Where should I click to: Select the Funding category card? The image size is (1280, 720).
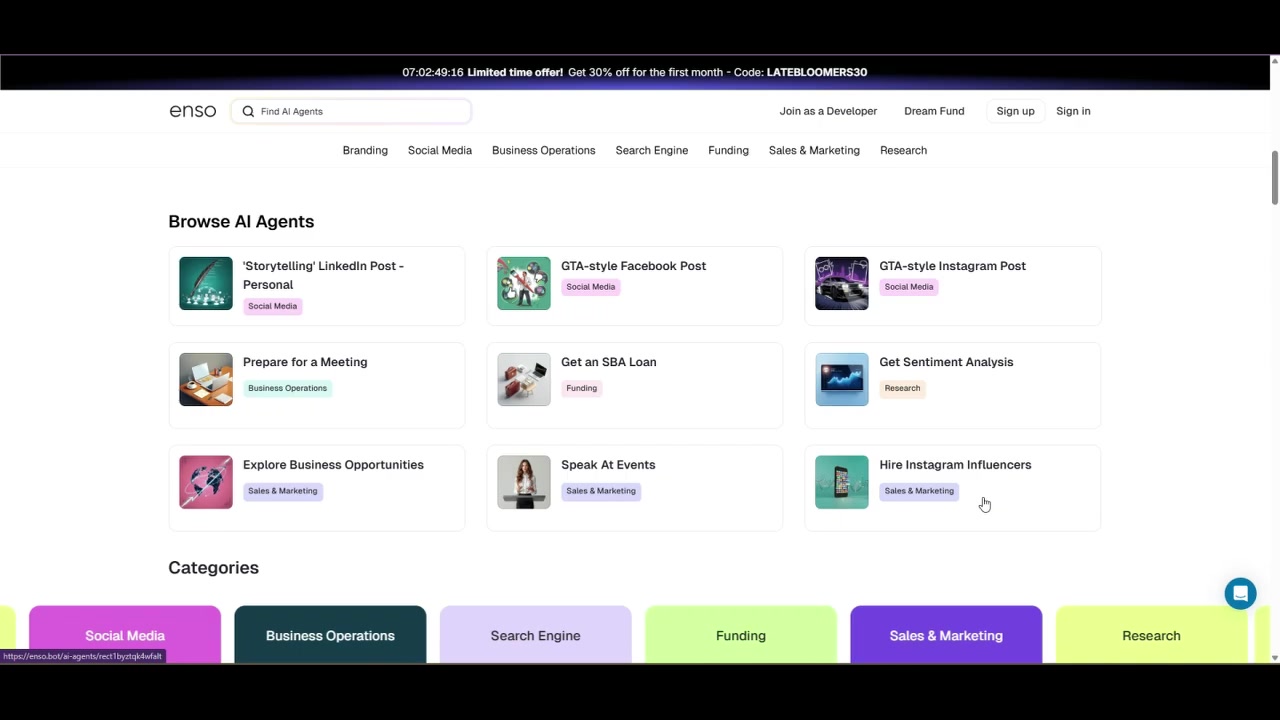coord(741,635)
